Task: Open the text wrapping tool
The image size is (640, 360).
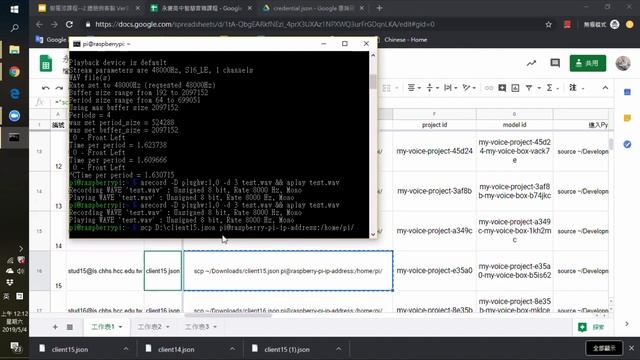Action: (448, 87)
